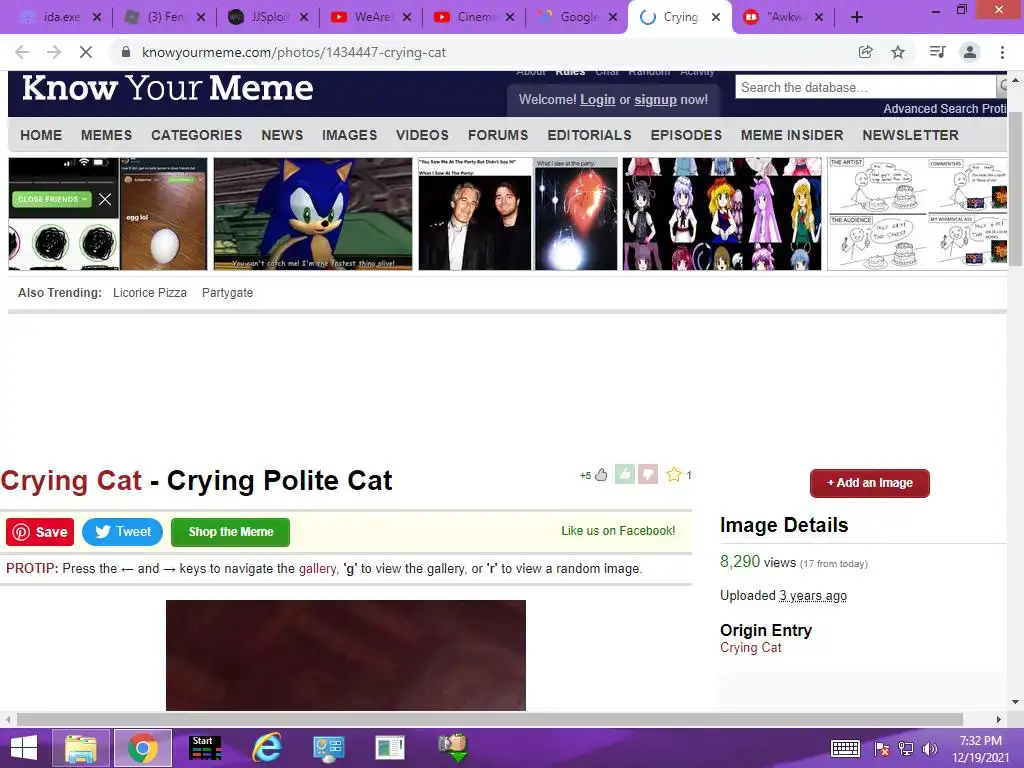Screen dimensions: 1024x768
Task: Click the address bar URL
Action: point(294,52)
